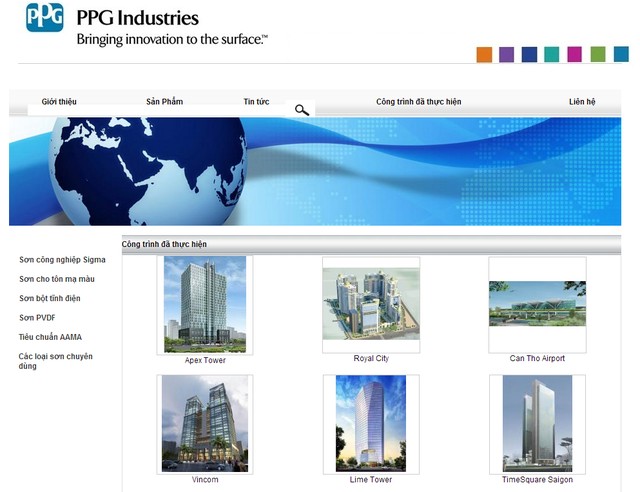The width and height of the screenshot is (640, 492).
Task: Open the Sản Phẩm menu
Action: [164, 101]
